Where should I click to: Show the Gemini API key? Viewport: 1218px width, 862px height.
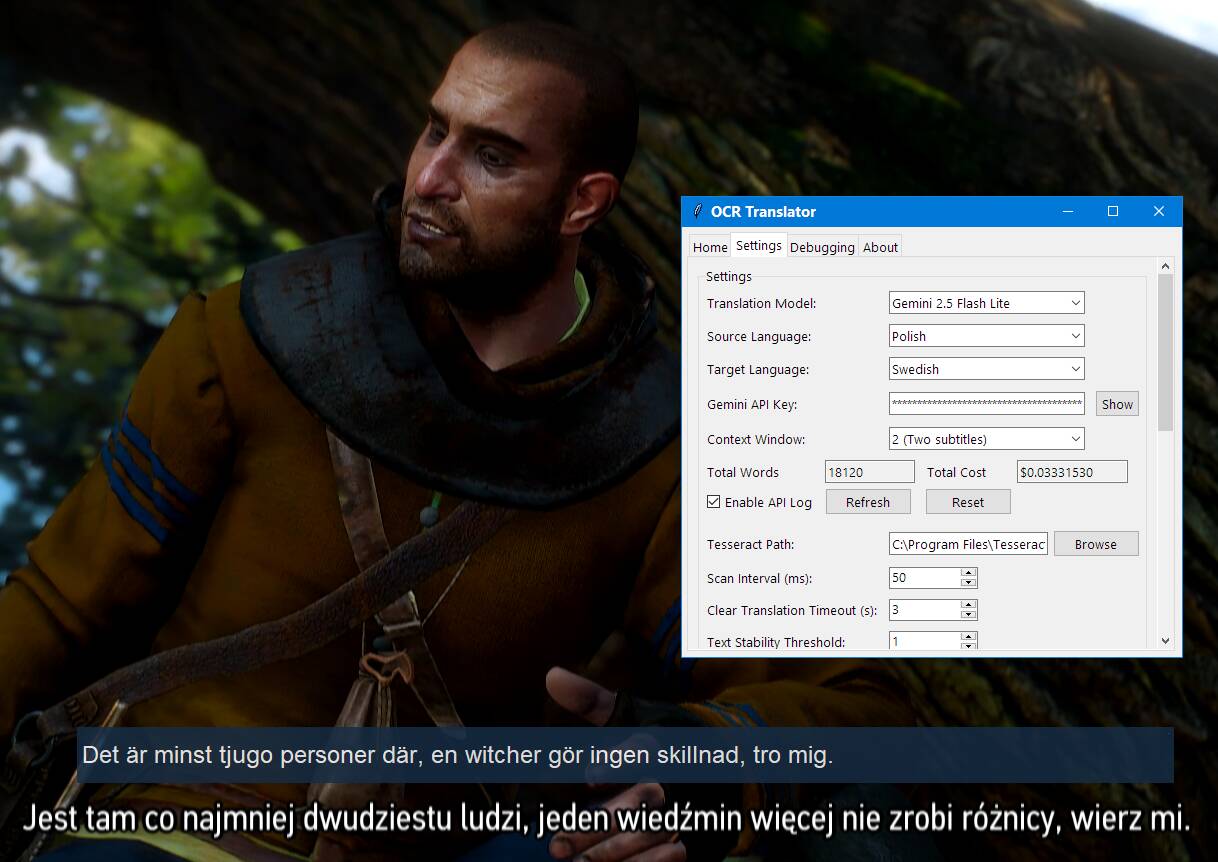coord(1117,404)
